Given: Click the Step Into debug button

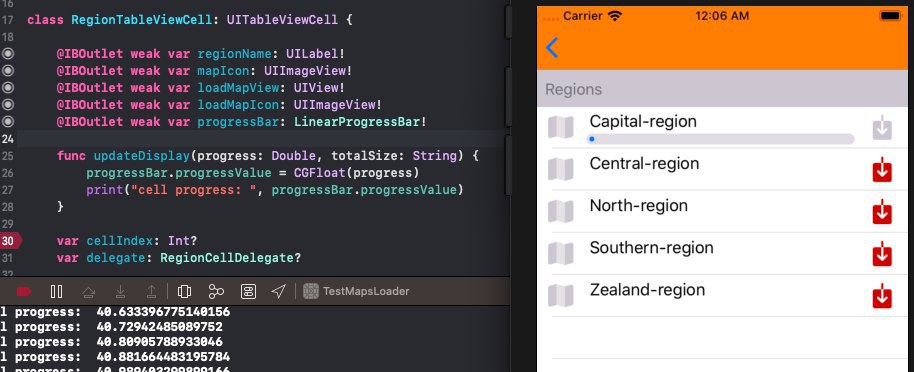Looking at the screenshot, I should (120, 291).
